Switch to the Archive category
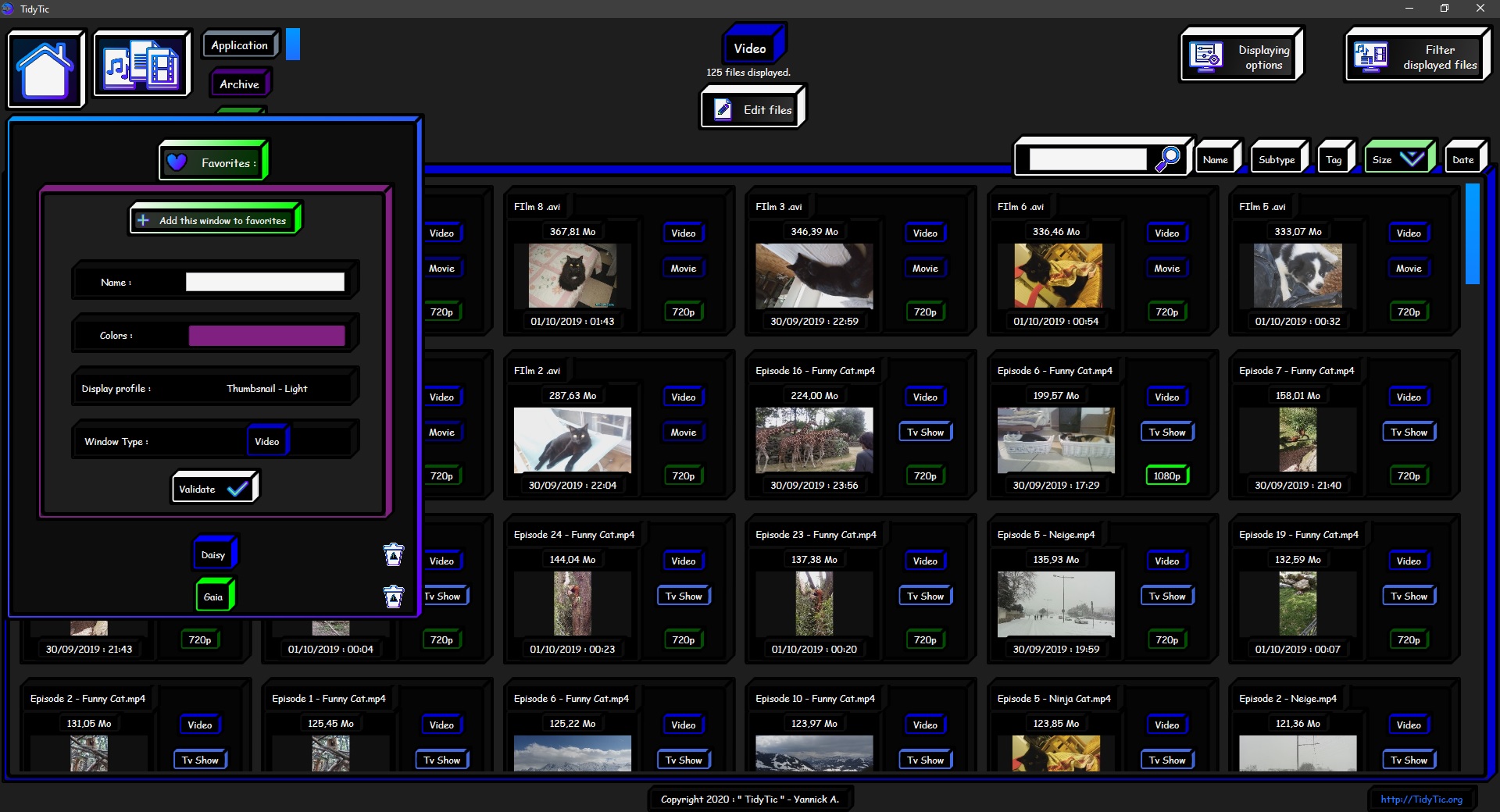Image resolution: width=1500 pixels, height=812 pixels. point(239,84)
